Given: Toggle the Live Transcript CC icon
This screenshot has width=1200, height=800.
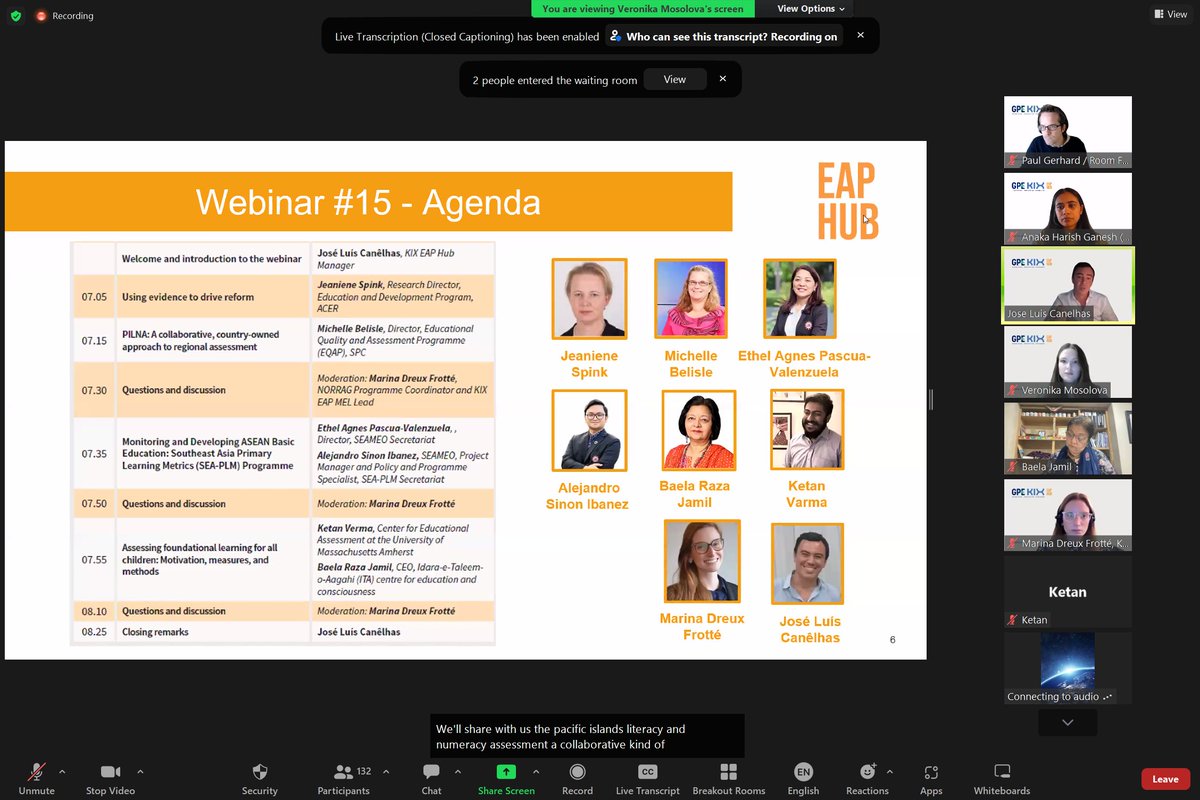Looking at the screenshot, I should tap(647, 772).
